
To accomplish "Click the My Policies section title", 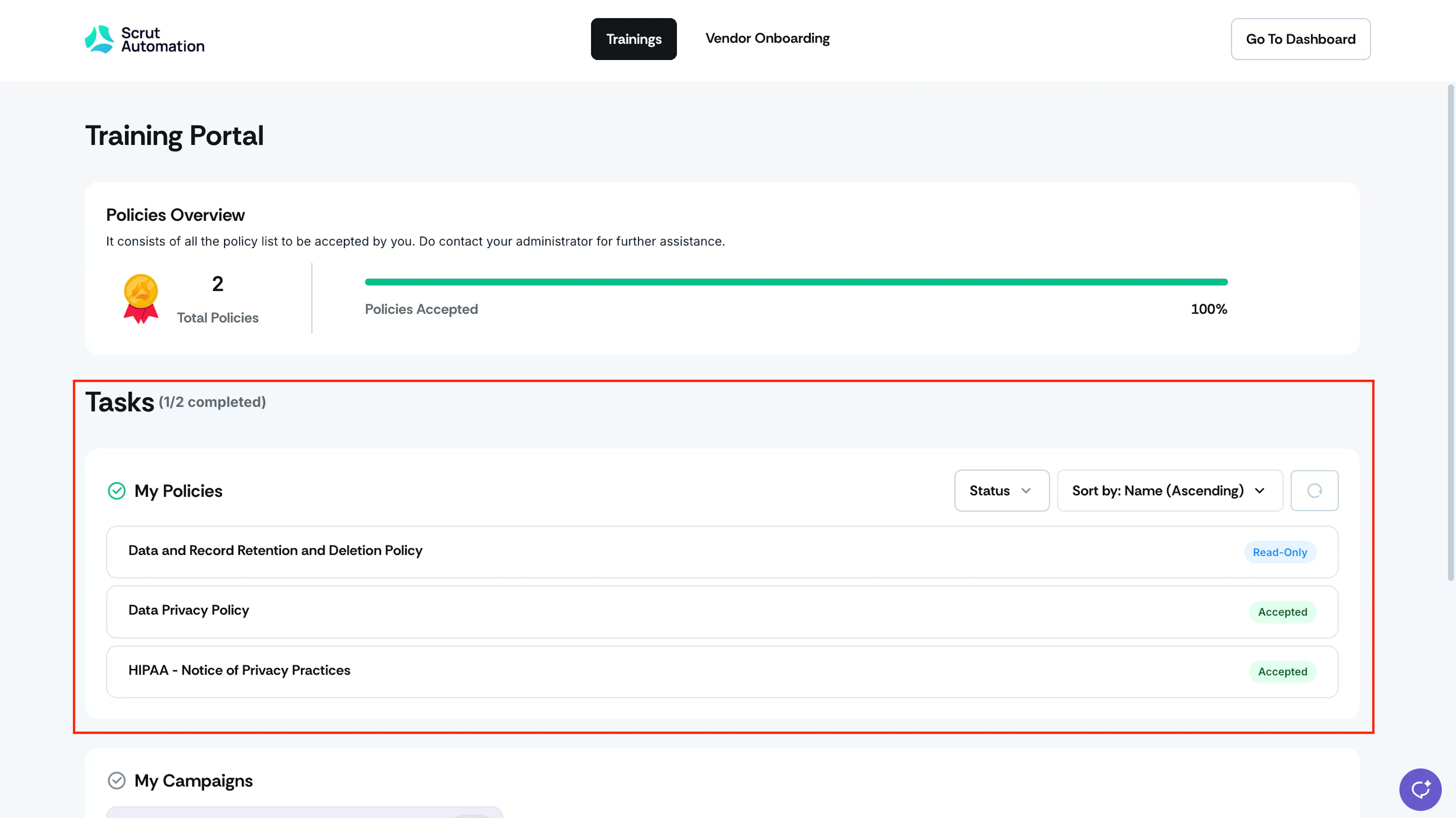I will [178, 491].
